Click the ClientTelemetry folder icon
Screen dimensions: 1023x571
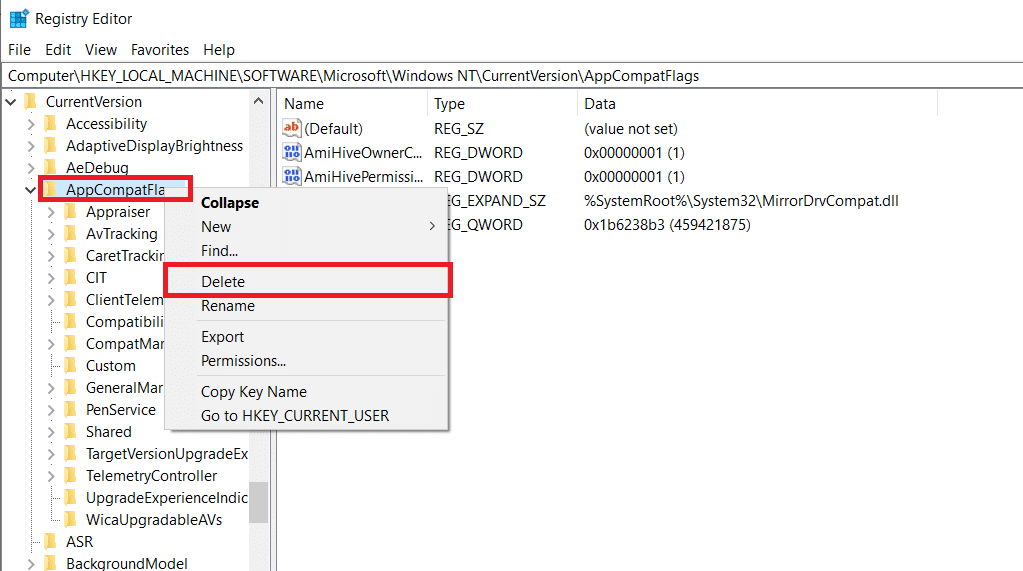click(70, 300)
